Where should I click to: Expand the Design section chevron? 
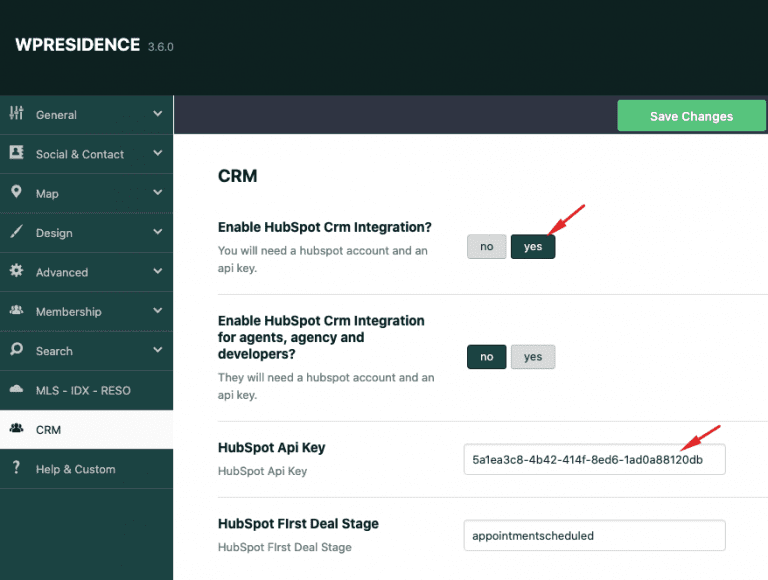coord(158,232)
